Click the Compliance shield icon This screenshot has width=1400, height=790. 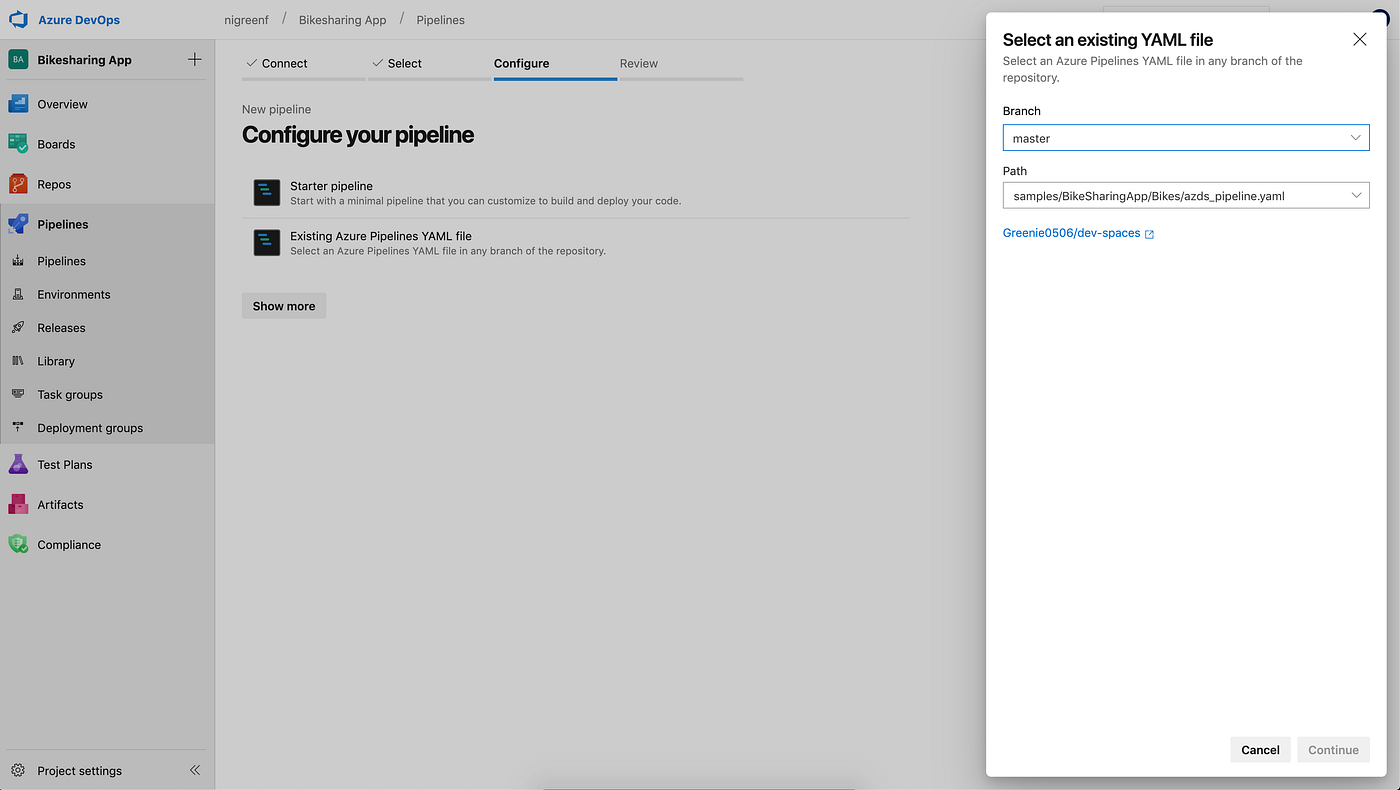tap(18, 544)
